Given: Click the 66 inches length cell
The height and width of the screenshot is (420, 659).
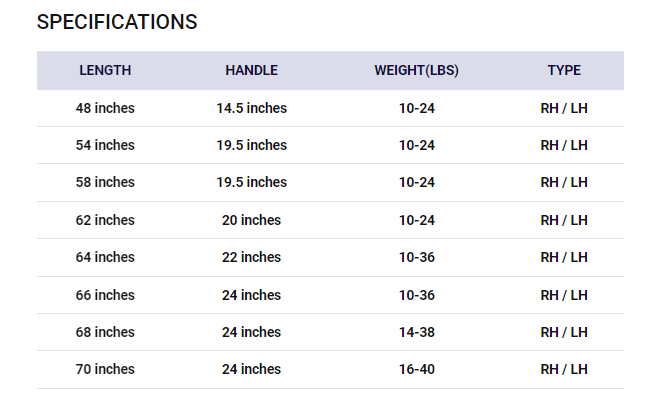Looking at the screenshot, I should point(105,295).
